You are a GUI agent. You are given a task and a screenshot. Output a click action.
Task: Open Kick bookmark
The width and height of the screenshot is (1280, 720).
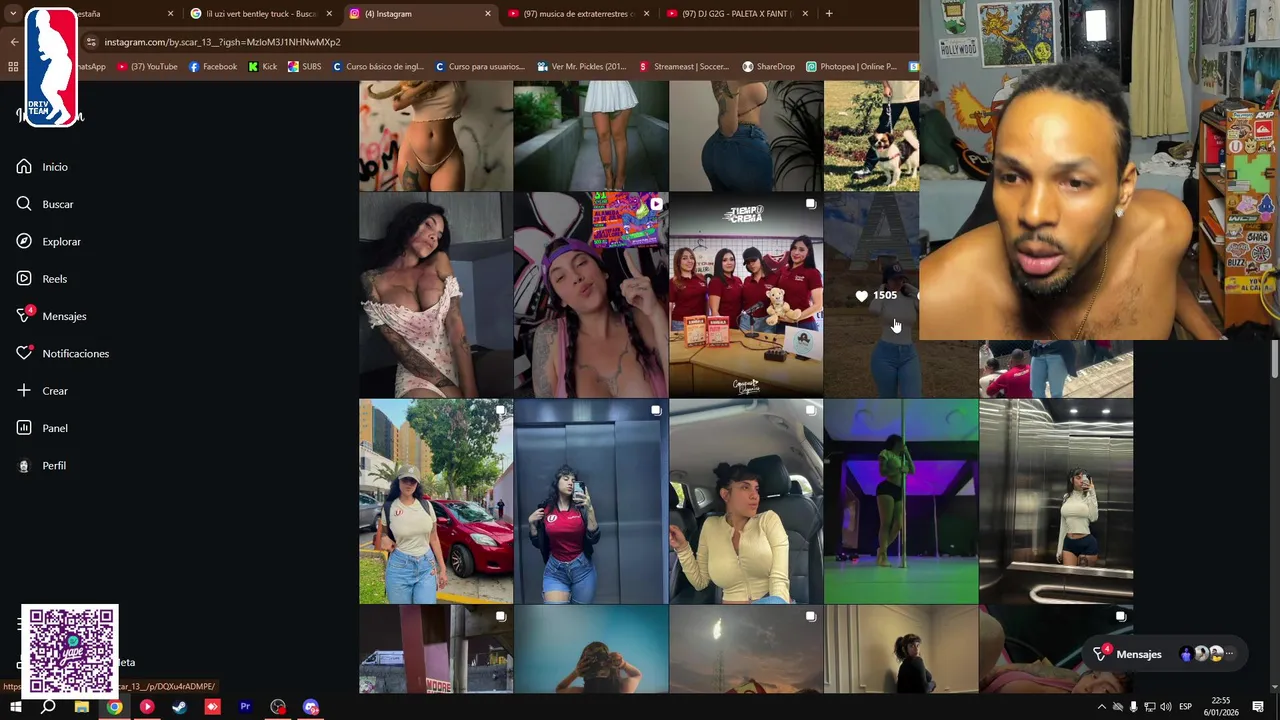(x=263, y=67)
